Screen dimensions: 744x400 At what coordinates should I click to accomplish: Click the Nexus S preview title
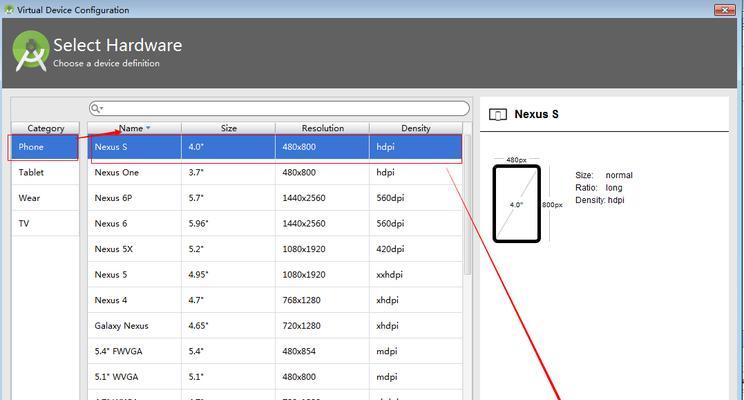[x=536, y=114]
